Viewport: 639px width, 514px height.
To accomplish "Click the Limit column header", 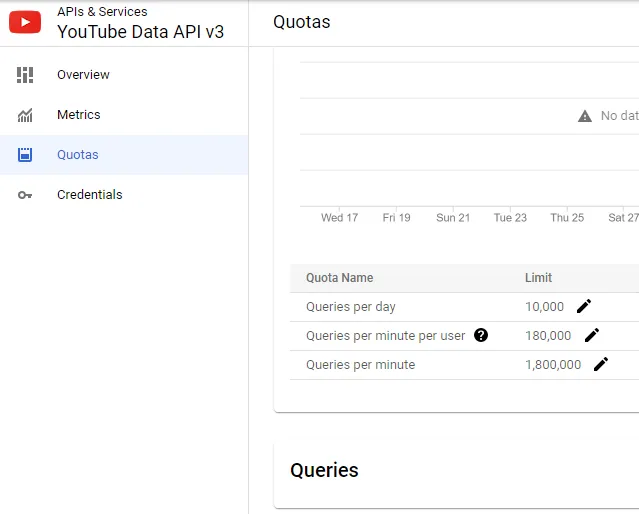I will 538,278.
